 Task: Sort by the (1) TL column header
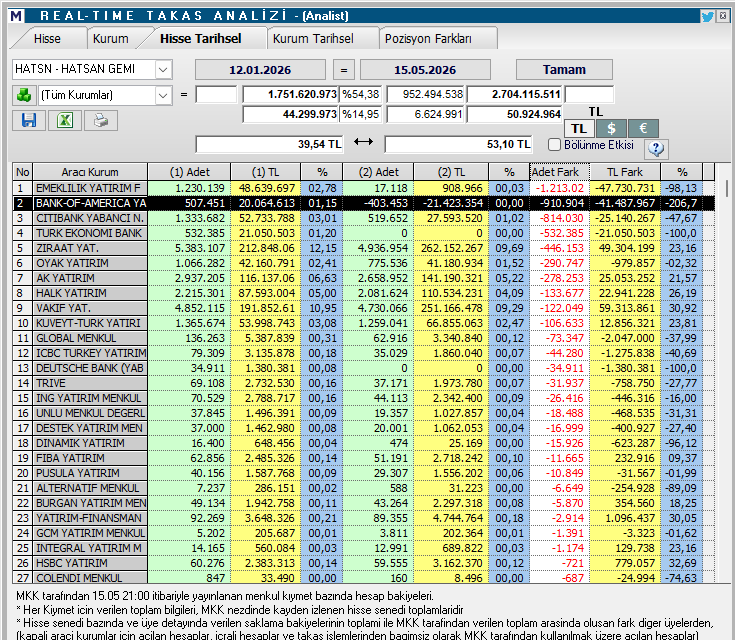tap(265, 172)
